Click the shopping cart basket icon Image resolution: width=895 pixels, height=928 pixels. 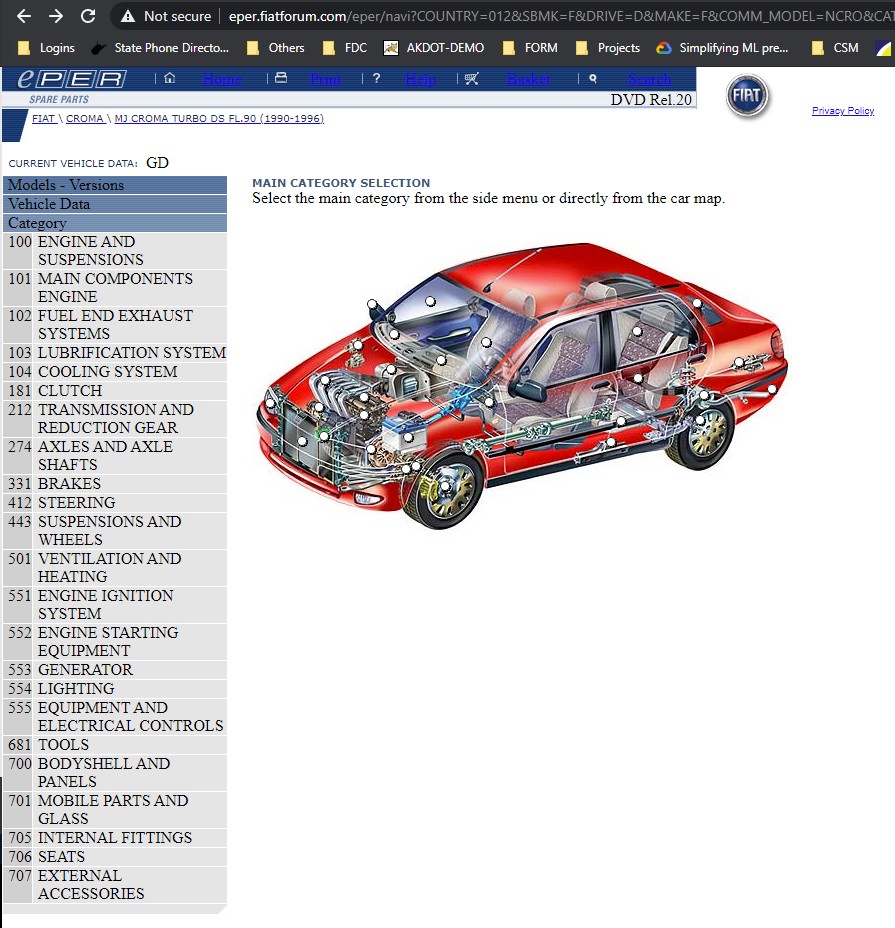click(x=471, y=78)
